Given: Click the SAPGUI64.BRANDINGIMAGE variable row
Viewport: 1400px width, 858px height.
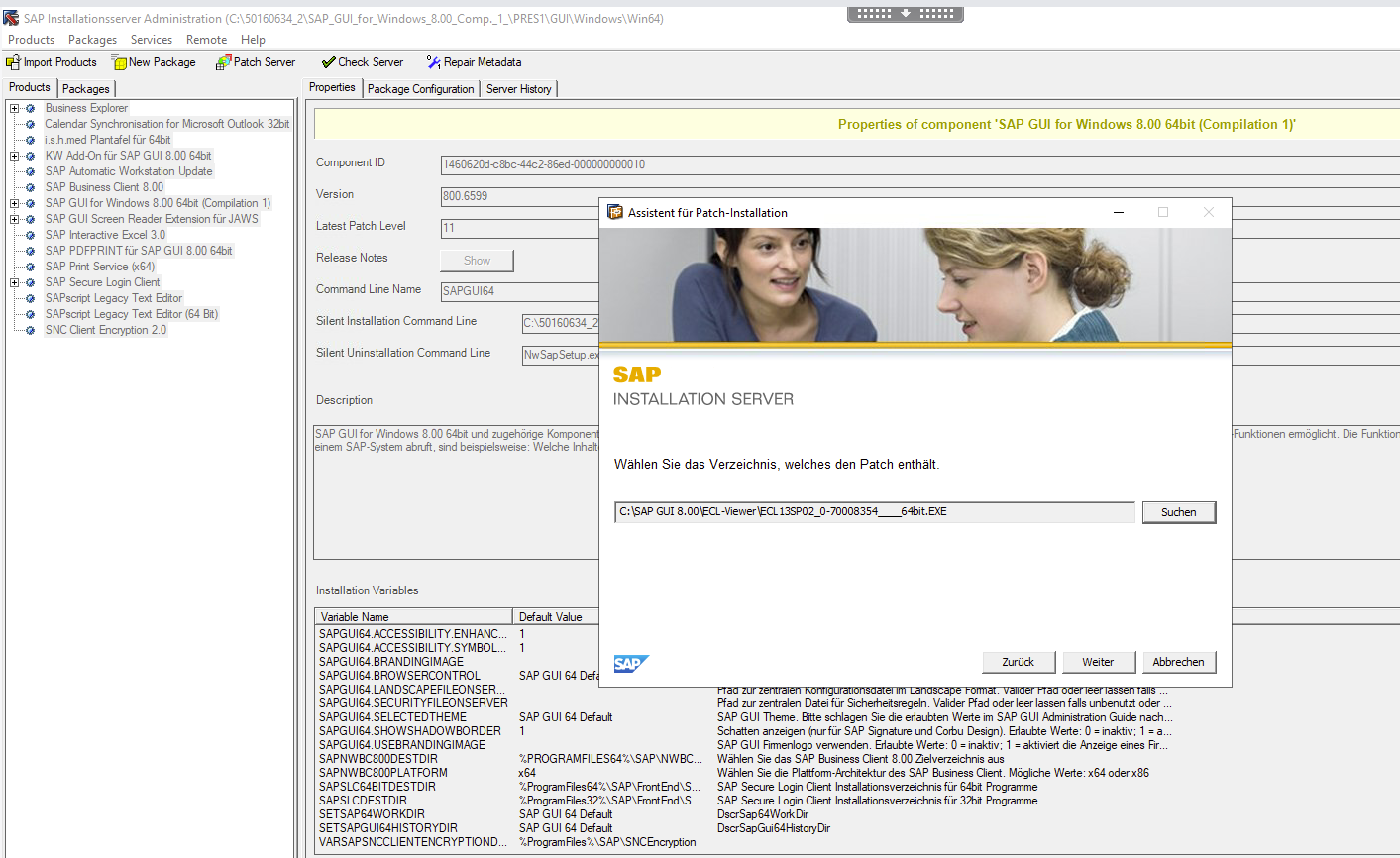Looking at the screenshot, I should pyautogui.click(x=457, y=661).
